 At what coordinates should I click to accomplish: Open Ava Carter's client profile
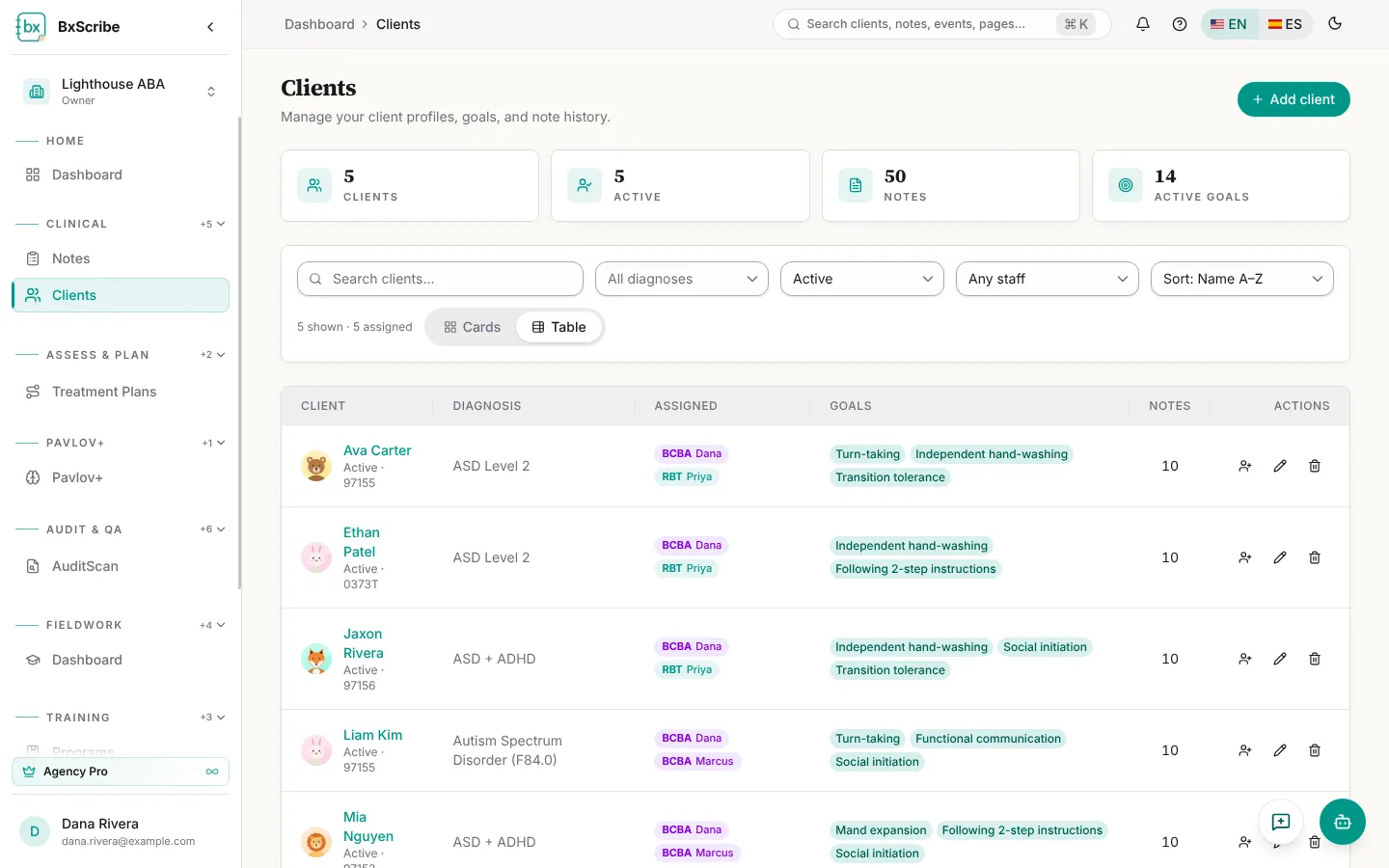(x=377, y=450)
